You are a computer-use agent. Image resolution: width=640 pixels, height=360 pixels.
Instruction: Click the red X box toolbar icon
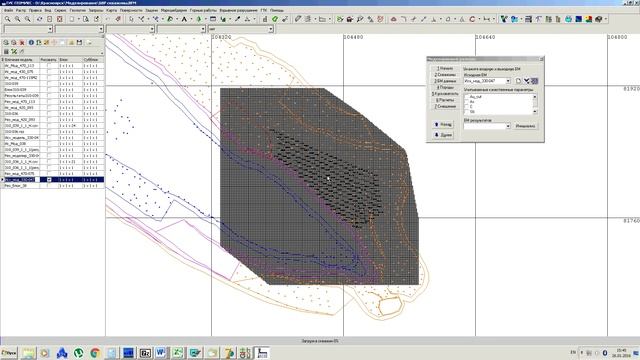pos(60,19)
